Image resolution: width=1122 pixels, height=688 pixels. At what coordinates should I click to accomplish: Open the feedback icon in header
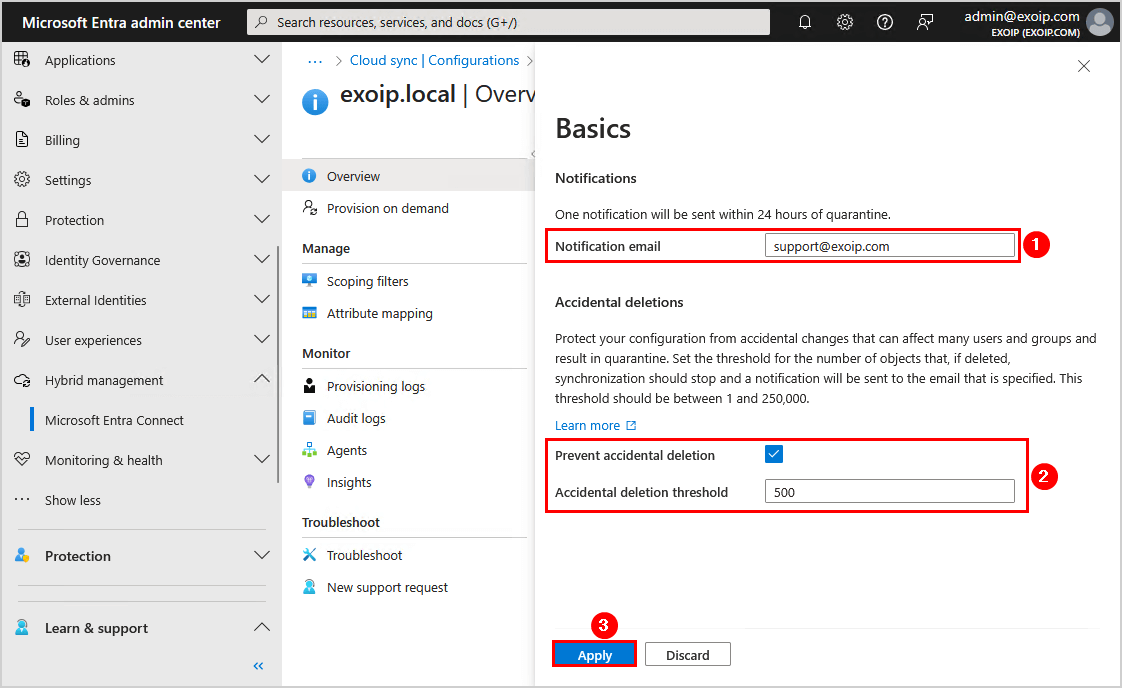point(925,22)
